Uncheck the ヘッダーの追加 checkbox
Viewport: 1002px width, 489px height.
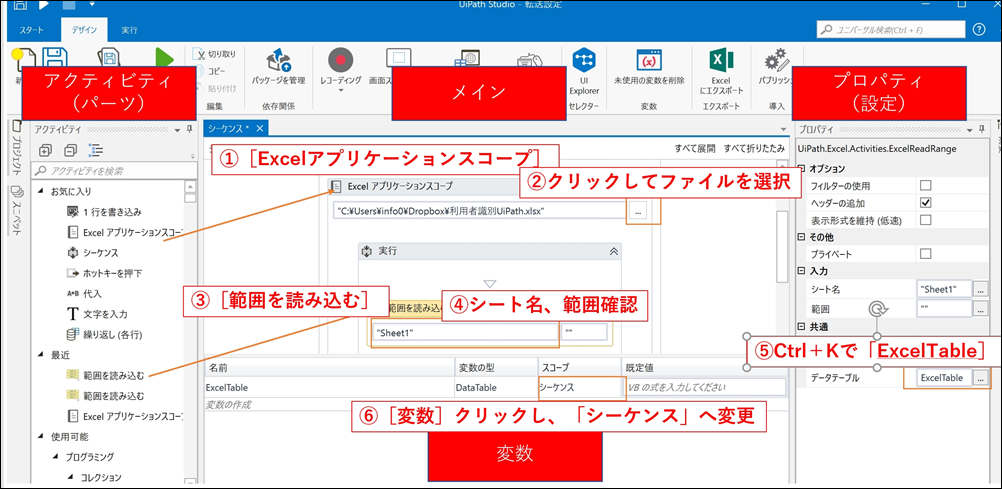(x=925, y=203)
